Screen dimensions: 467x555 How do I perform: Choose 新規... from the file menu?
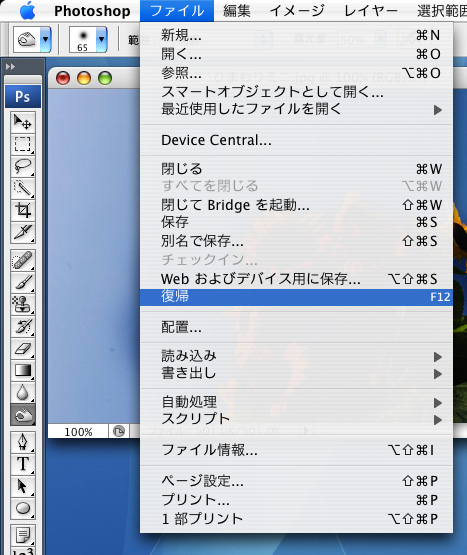click(296, 35)
